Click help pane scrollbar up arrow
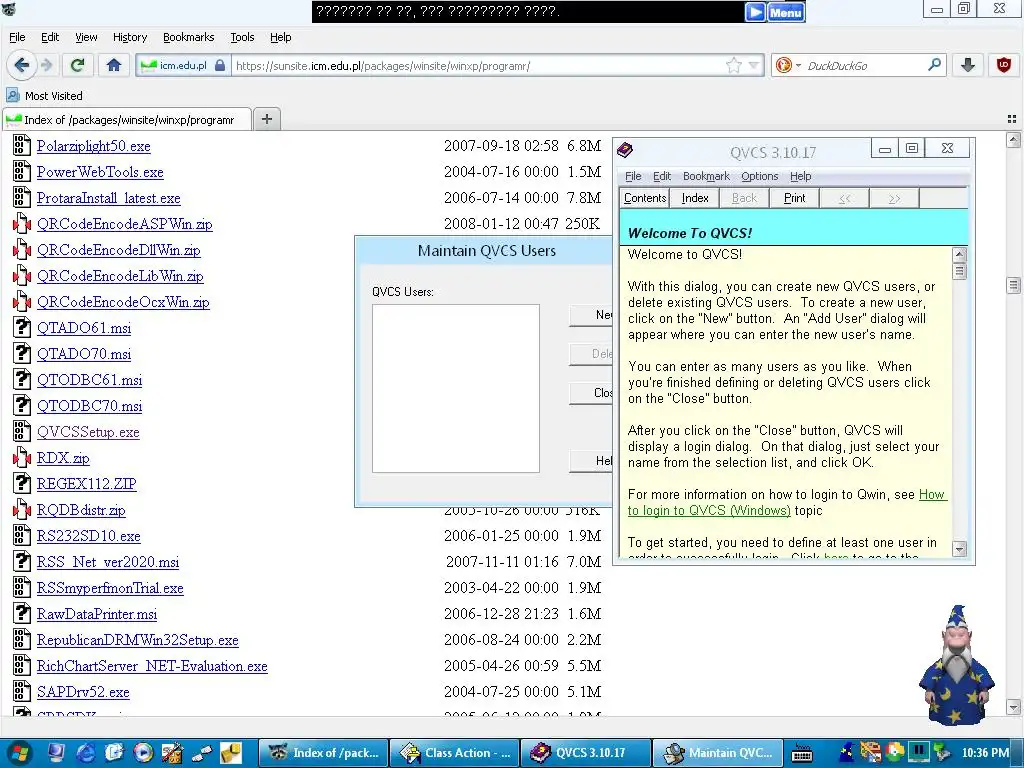This screenshot has width=1024, height=768. coord(959,255)
